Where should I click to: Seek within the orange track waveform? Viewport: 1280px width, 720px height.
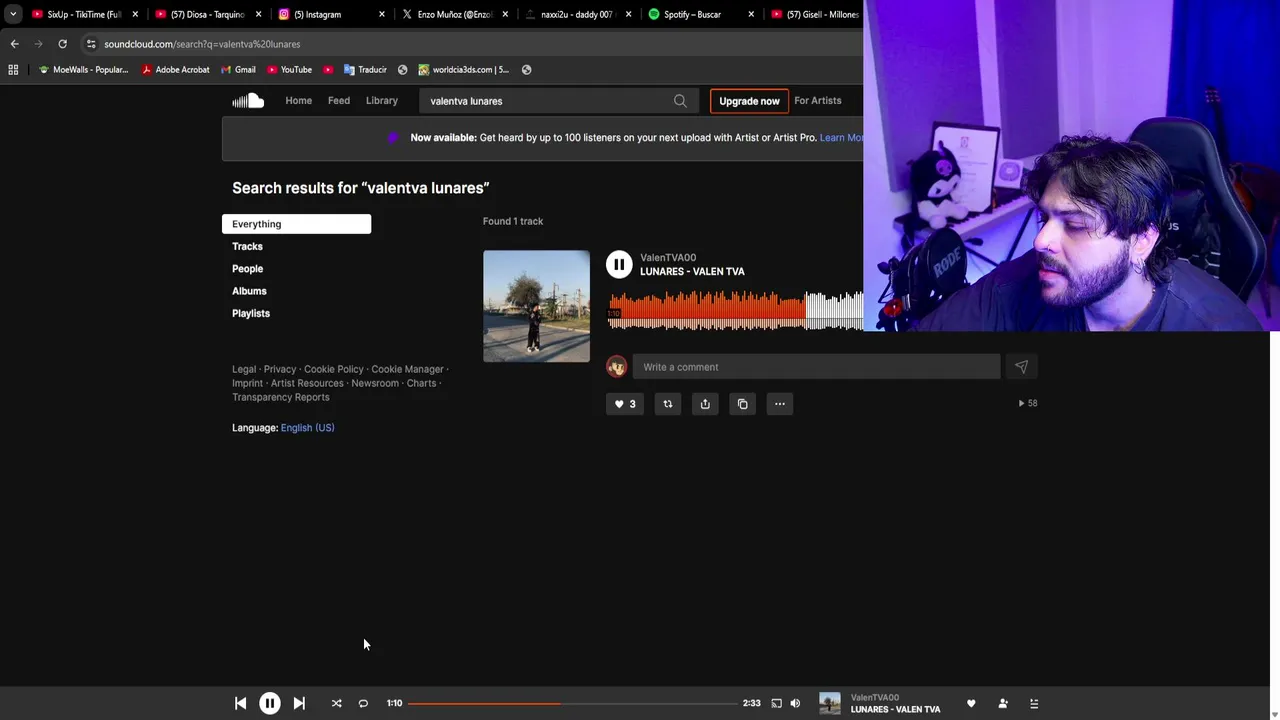click(736, 310)
